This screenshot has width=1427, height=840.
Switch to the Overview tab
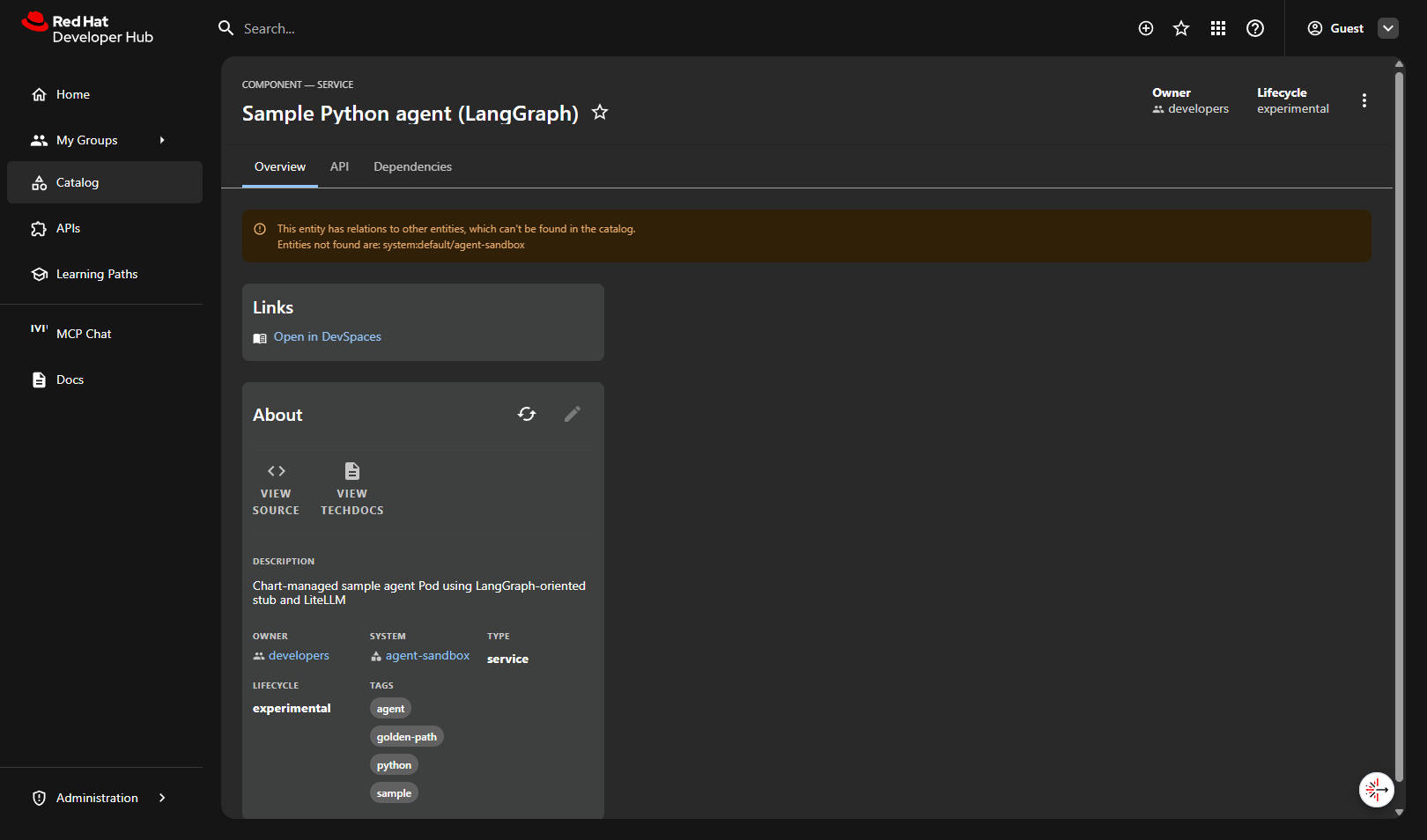click(280, 166)
